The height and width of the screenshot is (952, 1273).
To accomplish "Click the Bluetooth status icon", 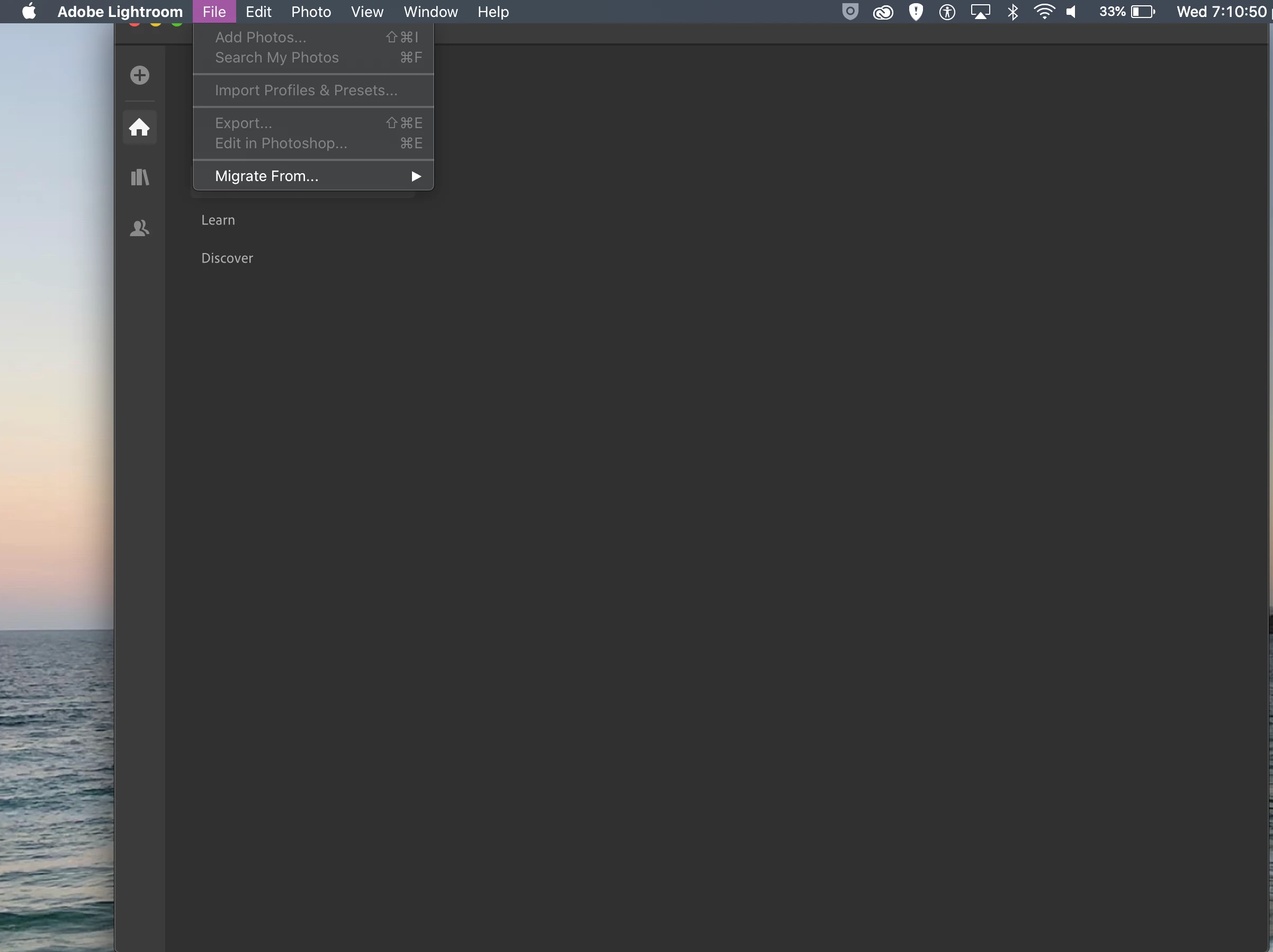I will point(1013,12).
